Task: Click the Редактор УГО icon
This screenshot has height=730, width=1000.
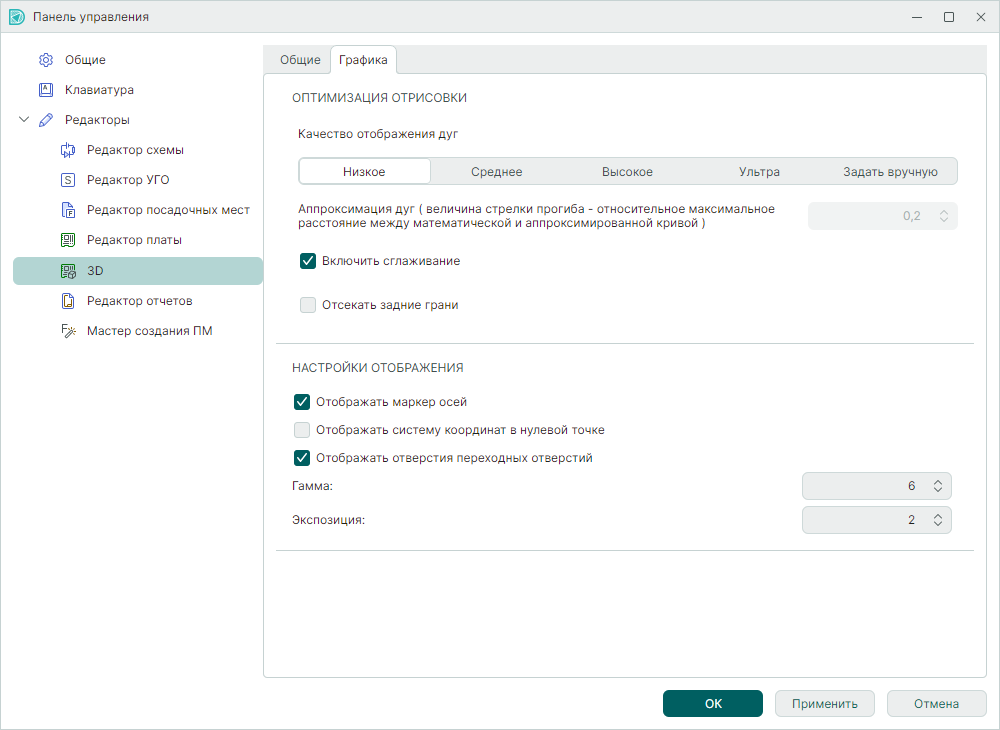Action: [x=68, y=180]
